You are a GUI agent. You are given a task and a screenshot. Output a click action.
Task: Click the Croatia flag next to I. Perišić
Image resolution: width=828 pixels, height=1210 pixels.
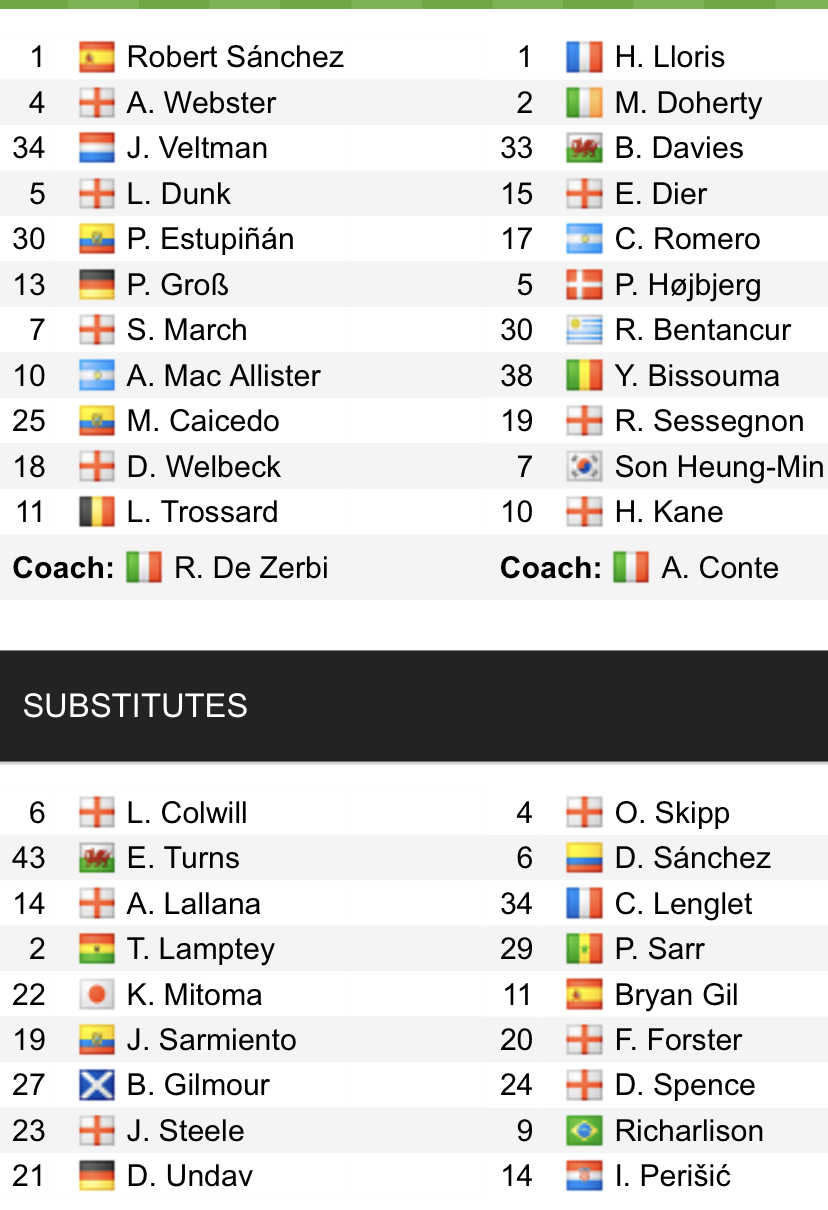(584, 1176)
